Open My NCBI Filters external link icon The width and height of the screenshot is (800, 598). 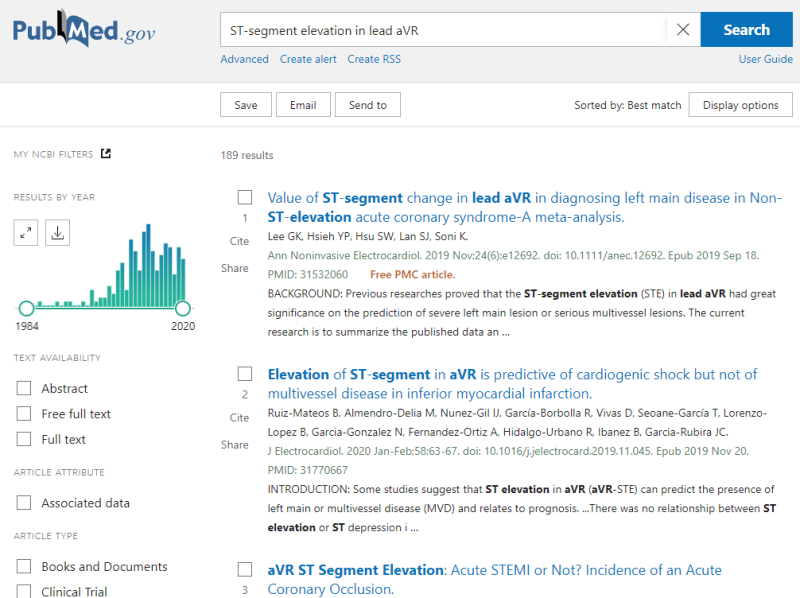[x=106, y=154]
